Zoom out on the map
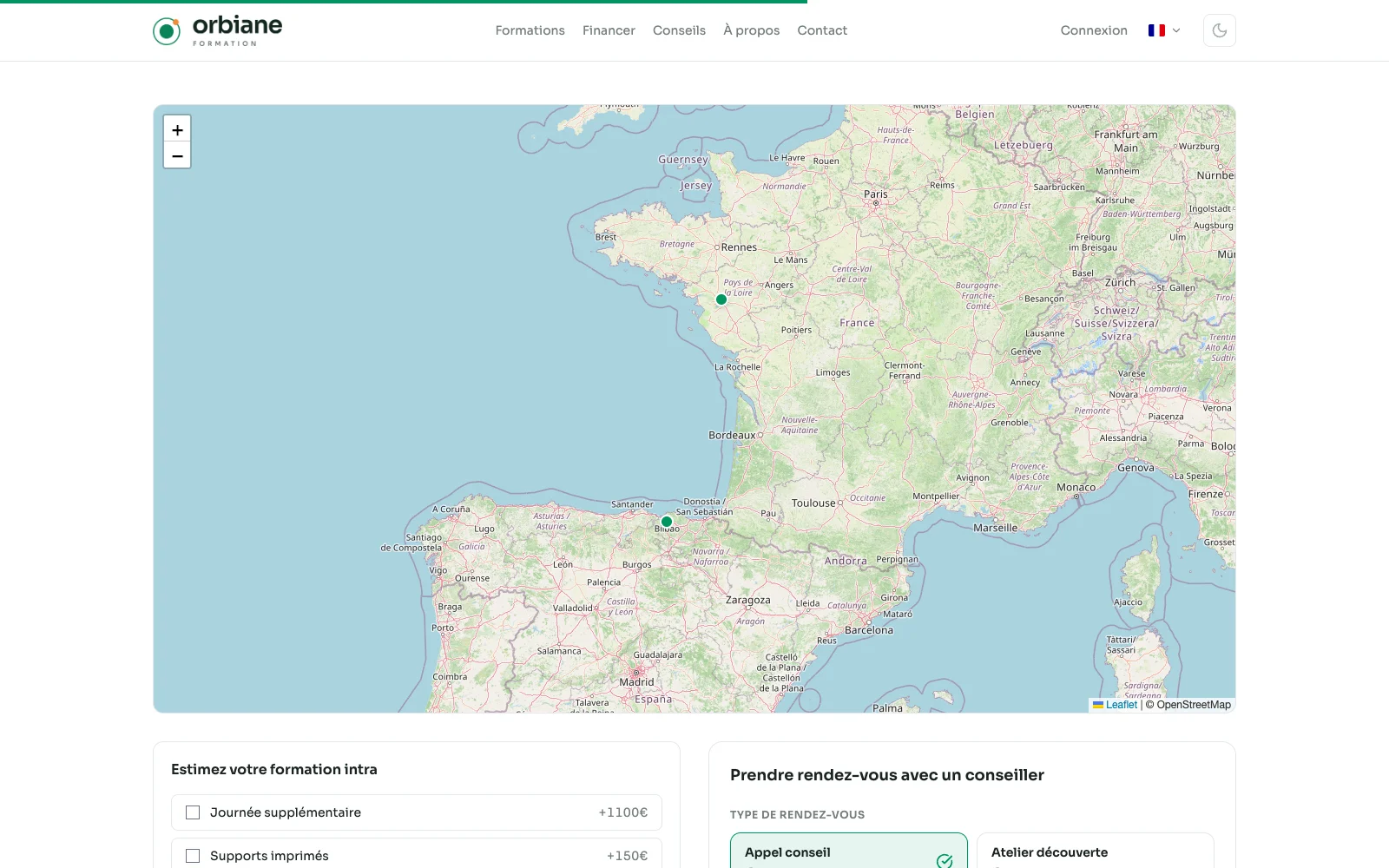 [177, 155]
